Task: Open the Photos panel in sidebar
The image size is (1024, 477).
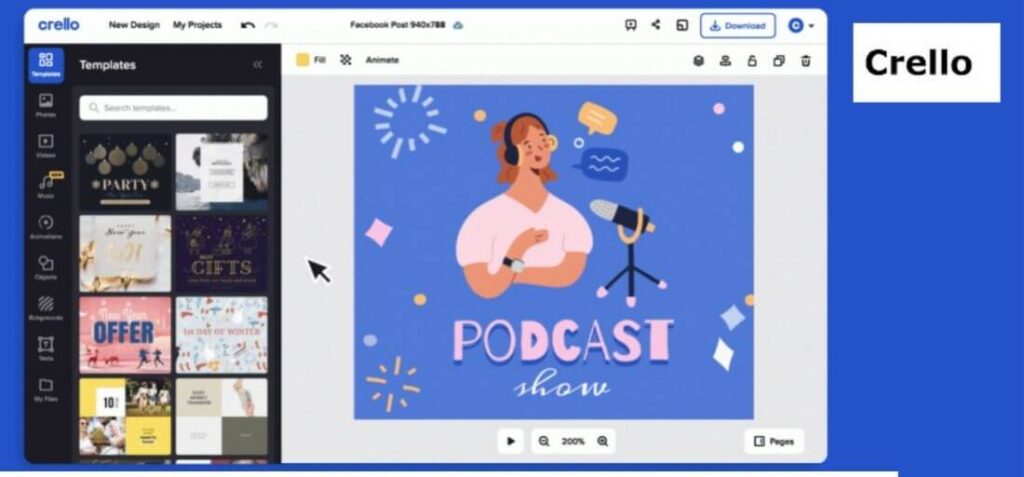Action: [46, 105]
